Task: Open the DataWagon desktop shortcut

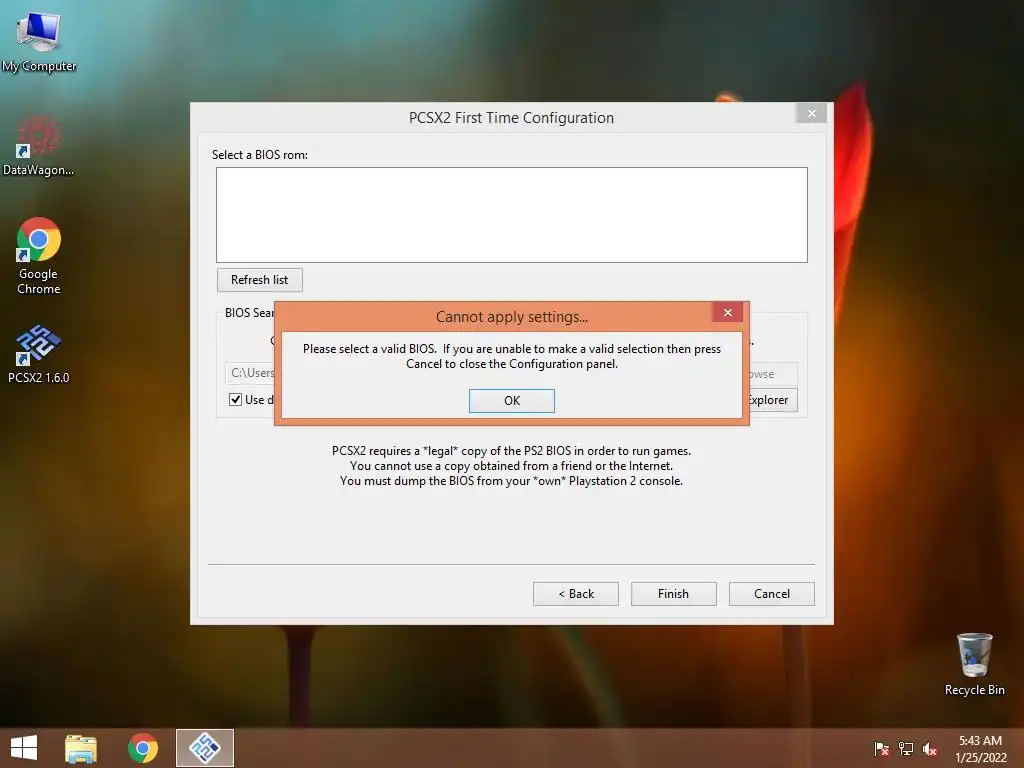Action: pyautogui.click(x=39, y=145)
